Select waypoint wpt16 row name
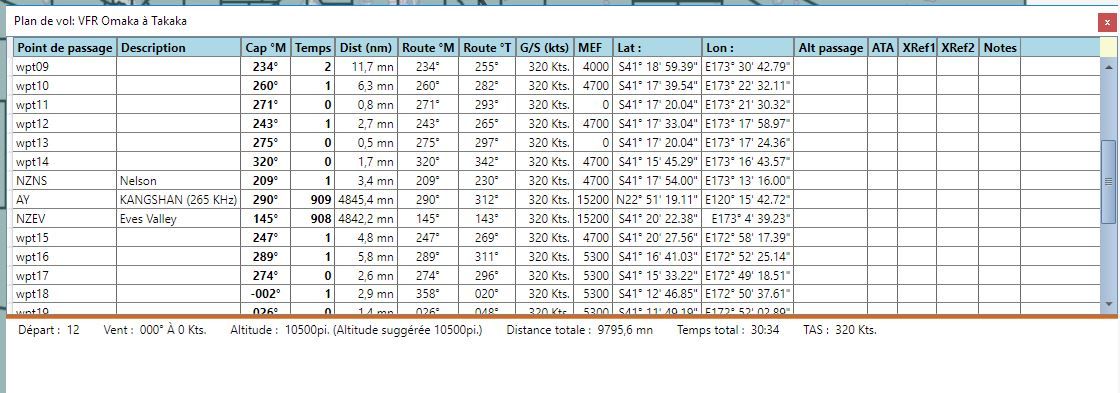 click(65, 257)
